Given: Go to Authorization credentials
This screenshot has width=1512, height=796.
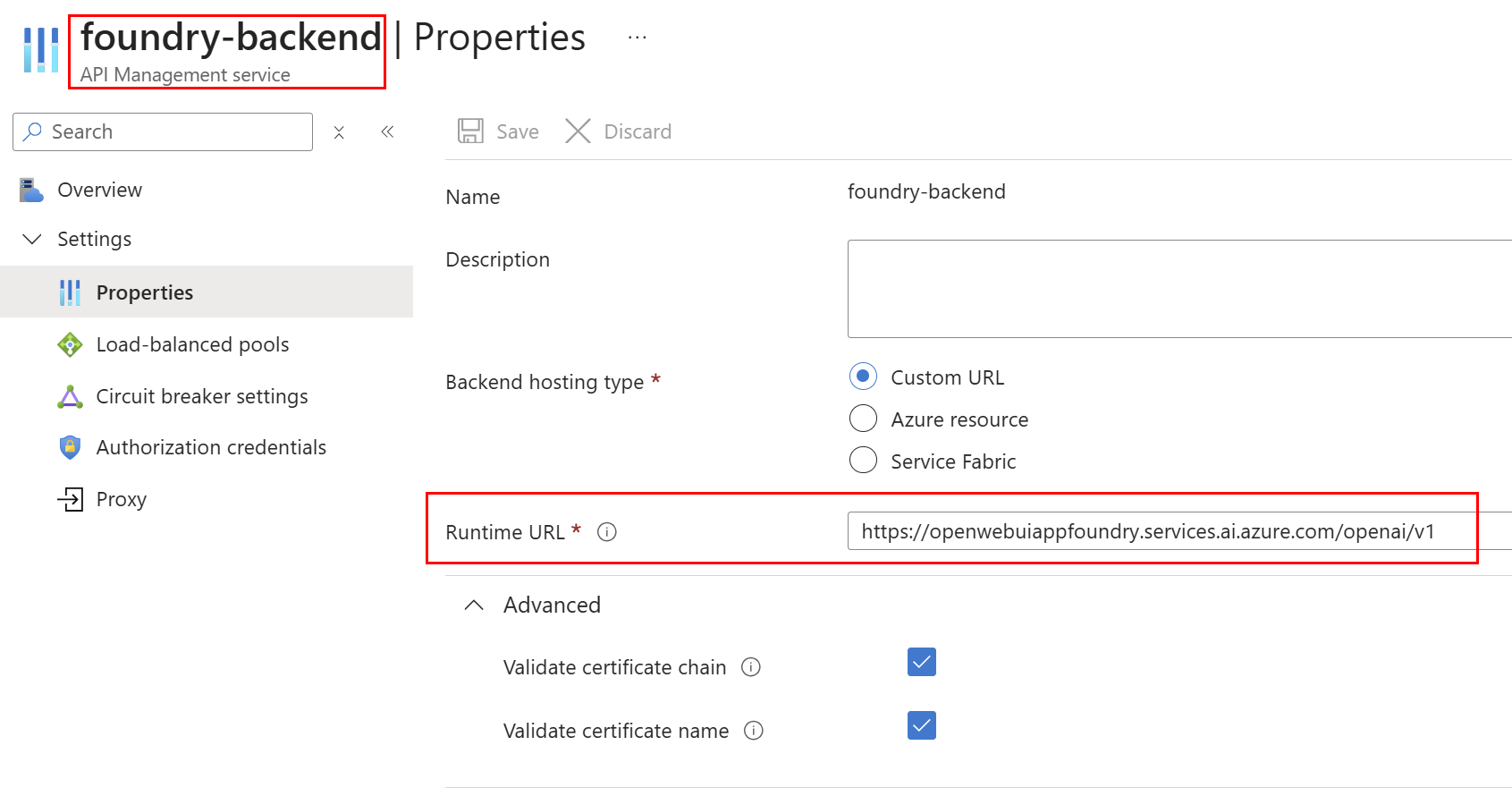Looking at the screenshot, I should click(x=210, y=447).
